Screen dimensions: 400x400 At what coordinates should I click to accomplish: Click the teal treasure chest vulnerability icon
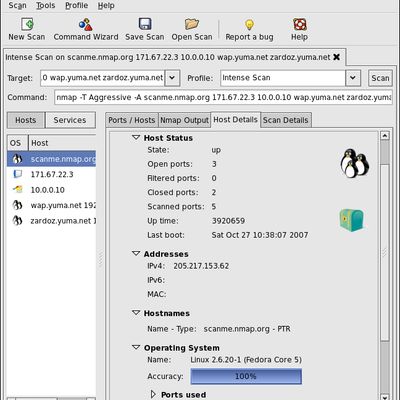click(x=352, y=220)
